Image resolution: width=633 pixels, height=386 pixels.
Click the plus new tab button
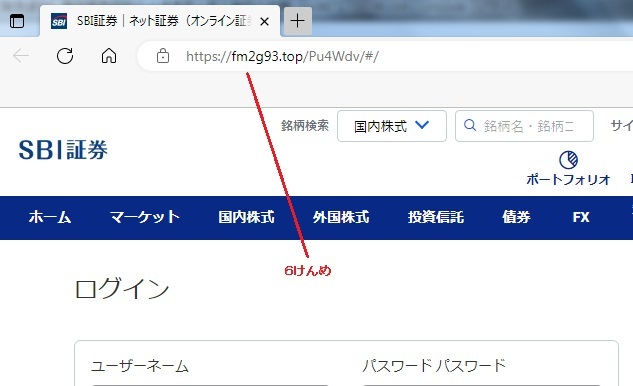coord(298,21)
